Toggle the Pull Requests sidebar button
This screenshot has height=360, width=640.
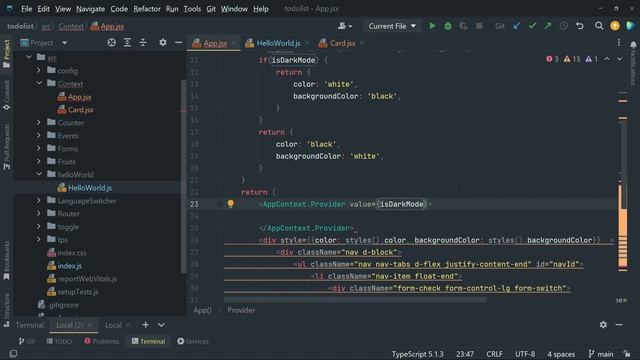click(x=7, y=147)
